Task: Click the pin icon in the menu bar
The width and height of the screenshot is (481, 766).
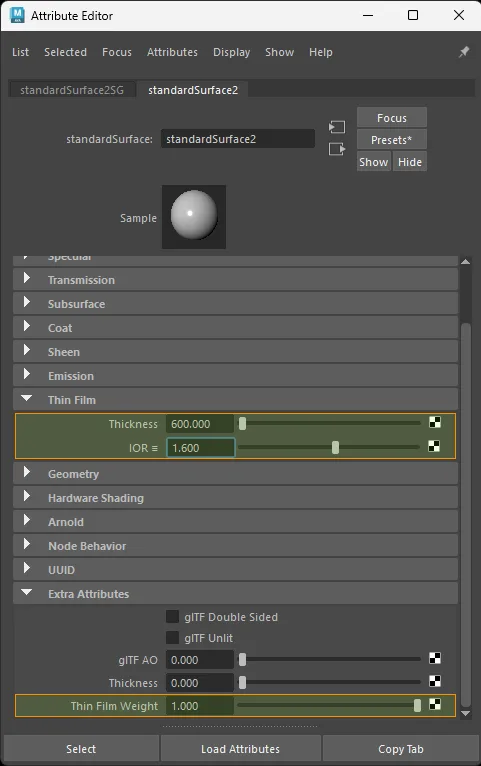Action: pyautogui.click(x=463, y=52)
